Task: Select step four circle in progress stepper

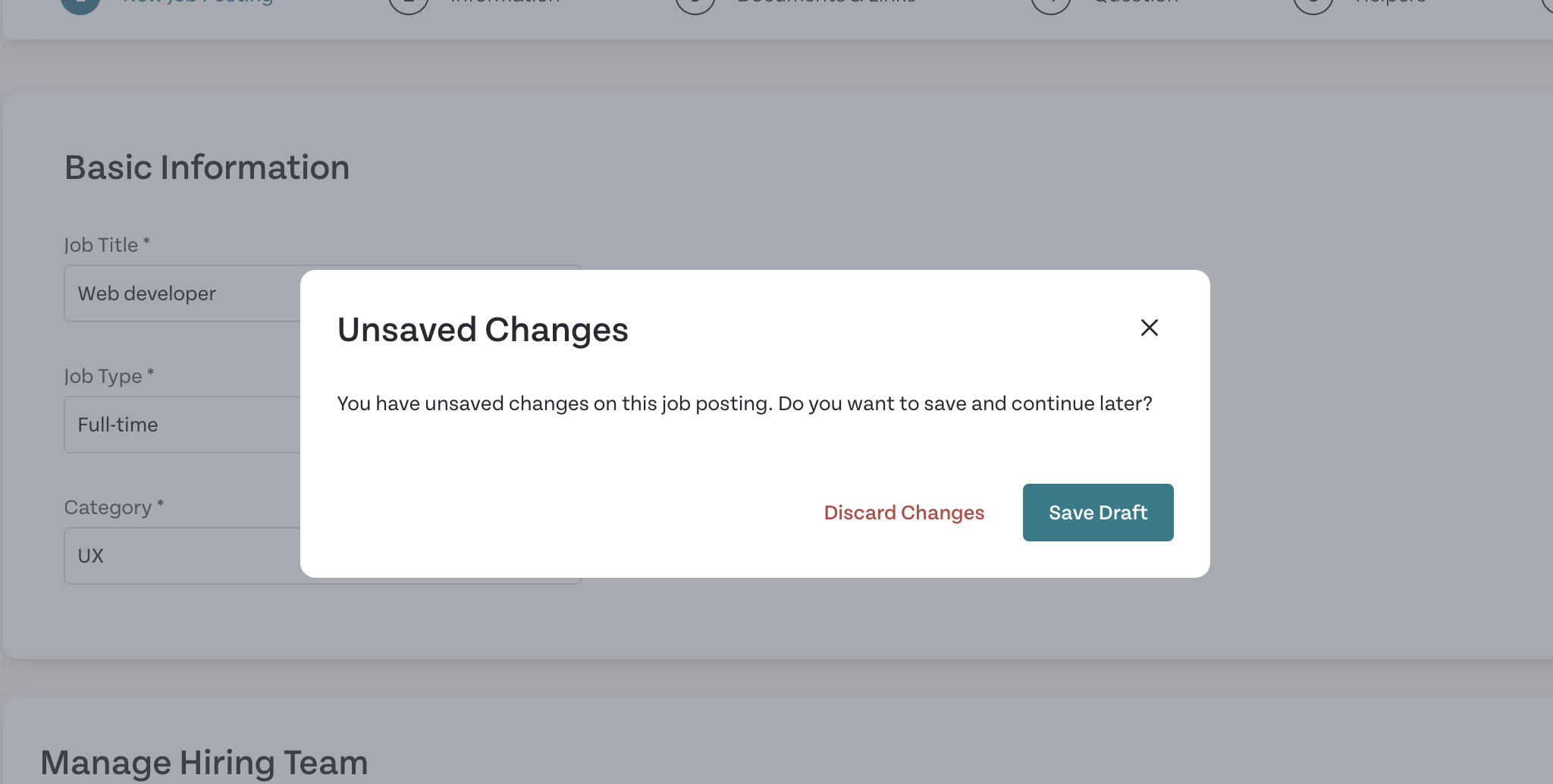Action: tap(1051, 4)
